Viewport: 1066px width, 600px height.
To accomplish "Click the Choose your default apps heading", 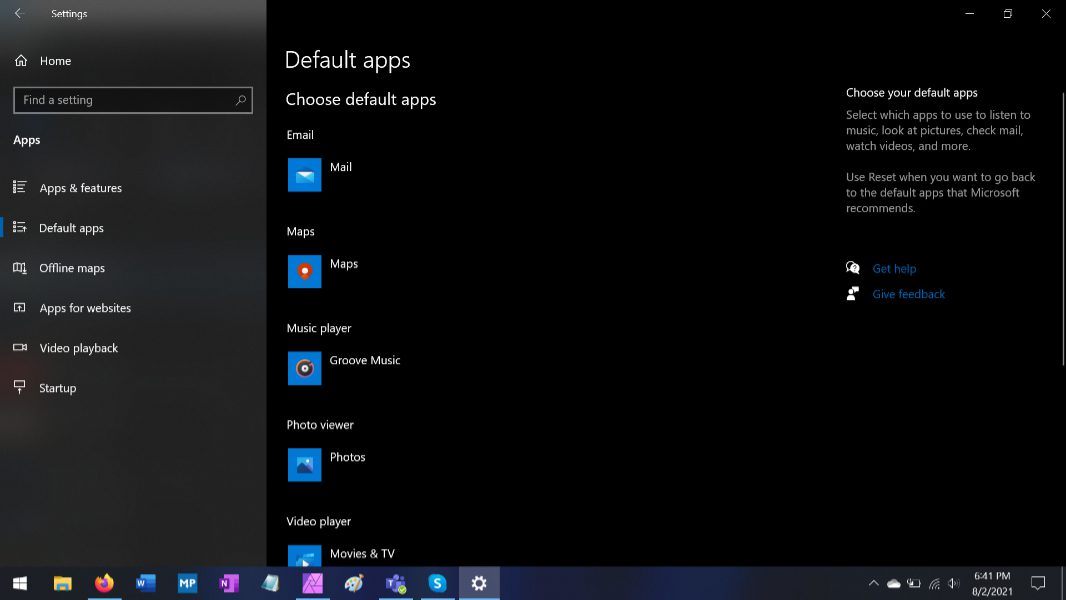I will (912, 92).
